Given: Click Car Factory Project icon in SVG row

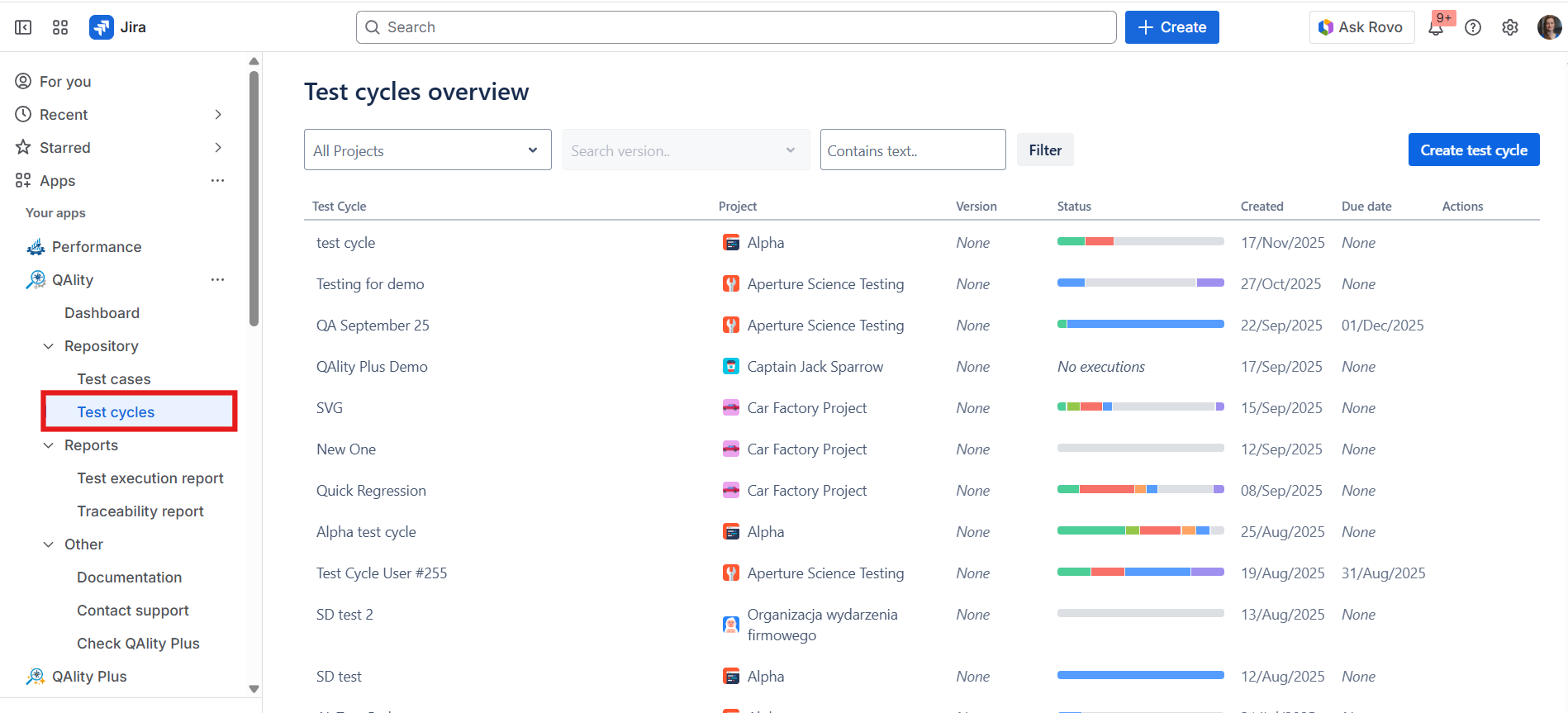Looking at the screenshot, I should 731,407.
